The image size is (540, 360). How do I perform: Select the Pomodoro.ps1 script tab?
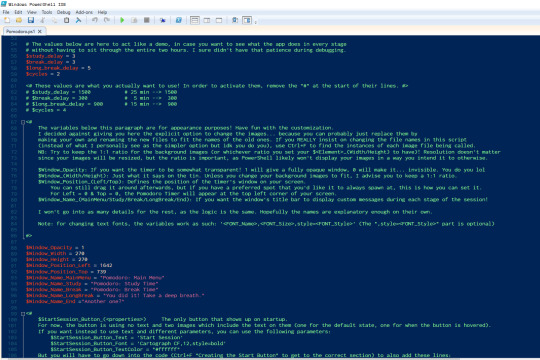pyautogui.click(x=21, y=31)
